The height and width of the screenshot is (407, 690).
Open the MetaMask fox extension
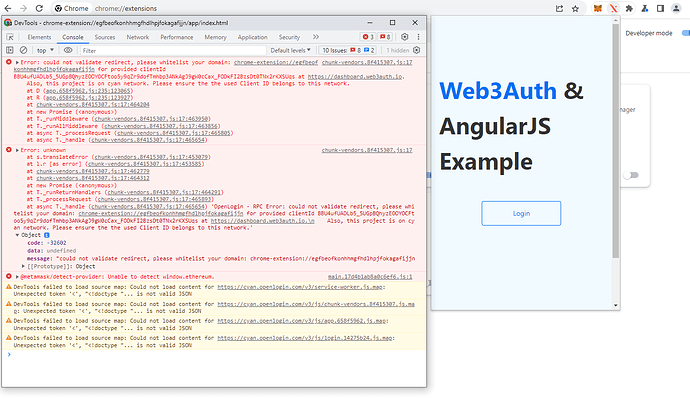[x=598, y=8]
